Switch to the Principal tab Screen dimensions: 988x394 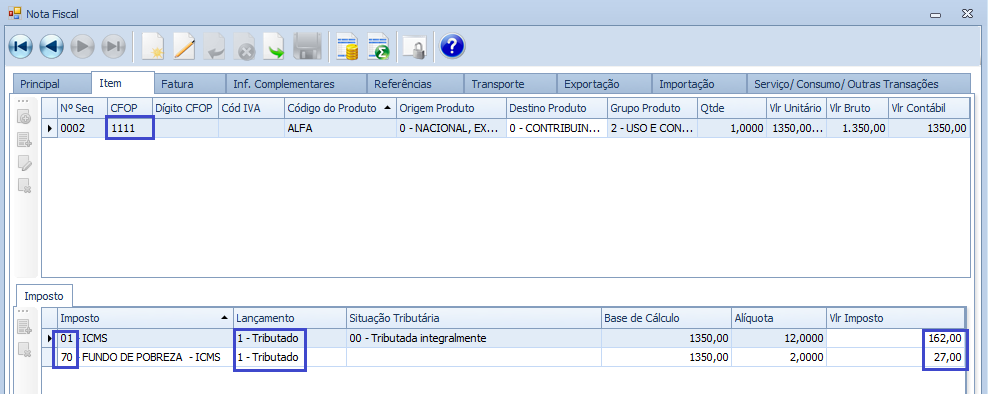(51, 84)
